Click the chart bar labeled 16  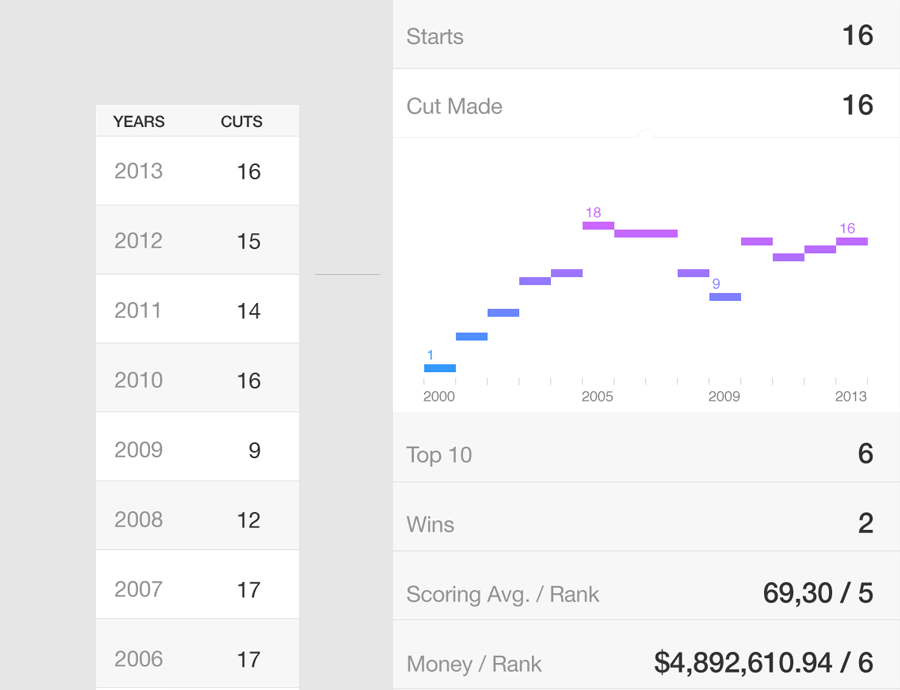(x=852, y=241)
